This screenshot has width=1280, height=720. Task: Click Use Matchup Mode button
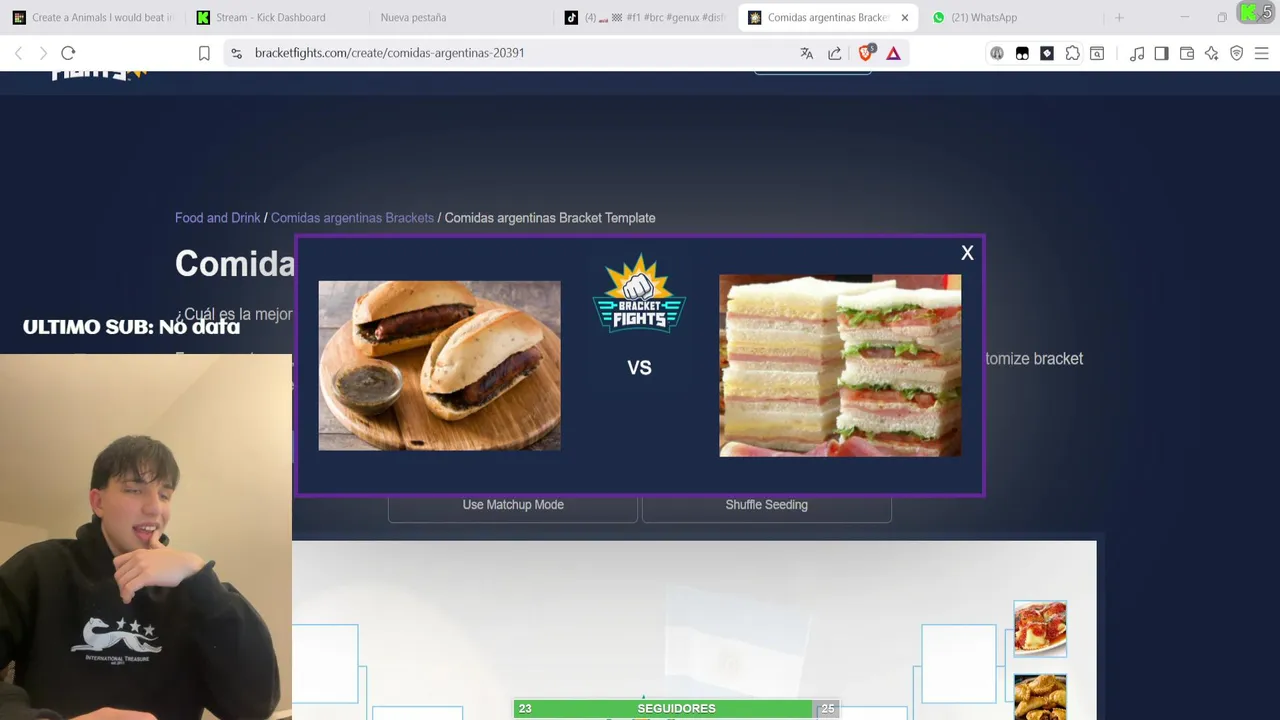tap(513, 505)
